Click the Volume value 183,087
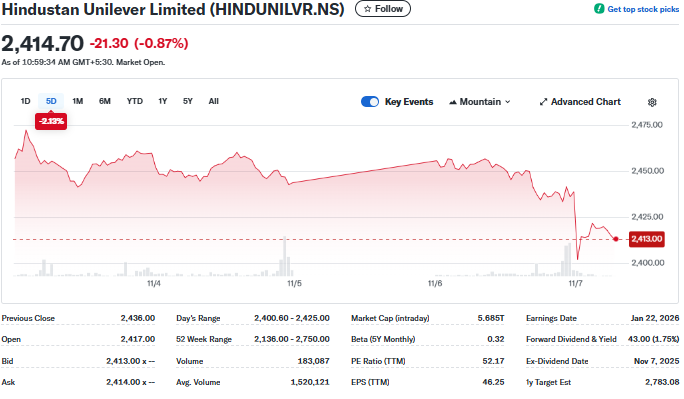This screenshot has height=399, width=684. [x=313, y=361]
